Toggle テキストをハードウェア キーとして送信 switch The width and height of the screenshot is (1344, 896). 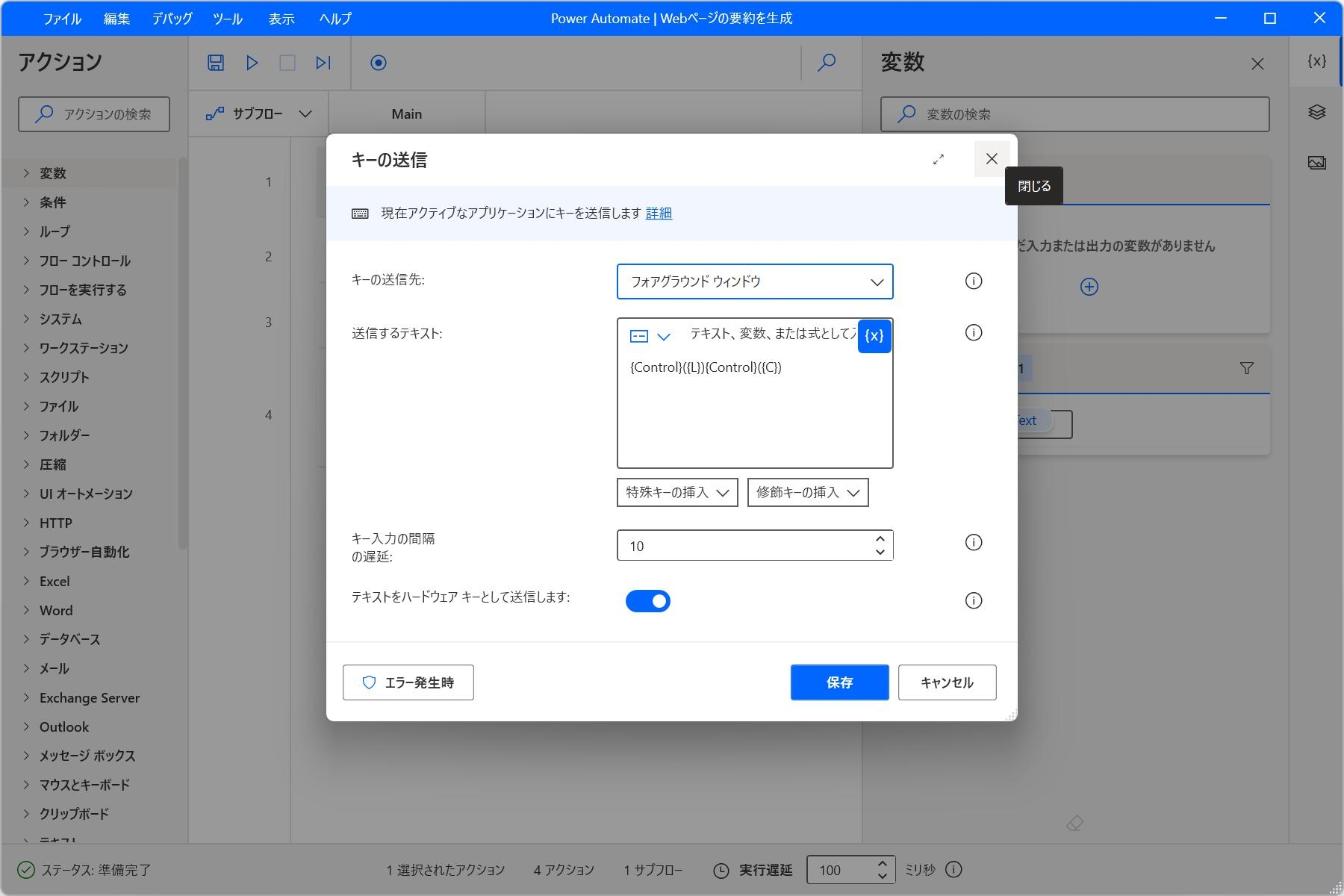point(648,601)
